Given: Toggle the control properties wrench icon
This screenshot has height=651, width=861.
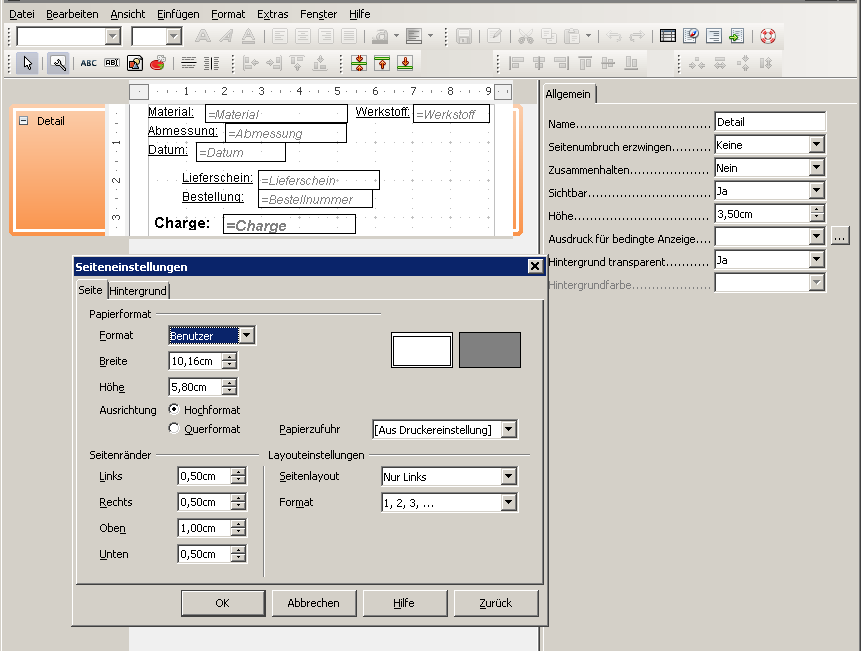Looking at the screenshot, I should click(x=58, y=63).
